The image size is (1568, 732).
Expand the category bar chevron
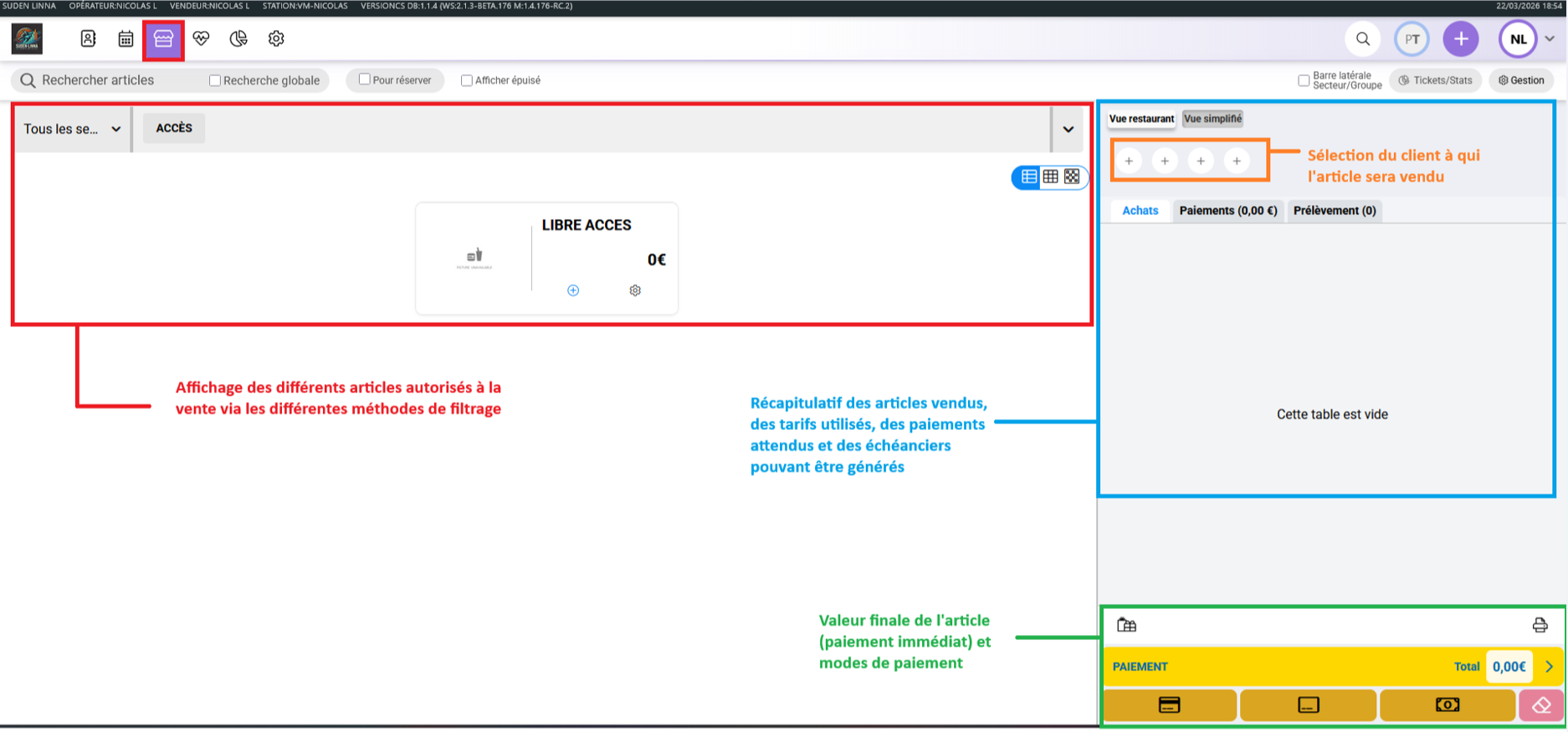click(1068, 129)
